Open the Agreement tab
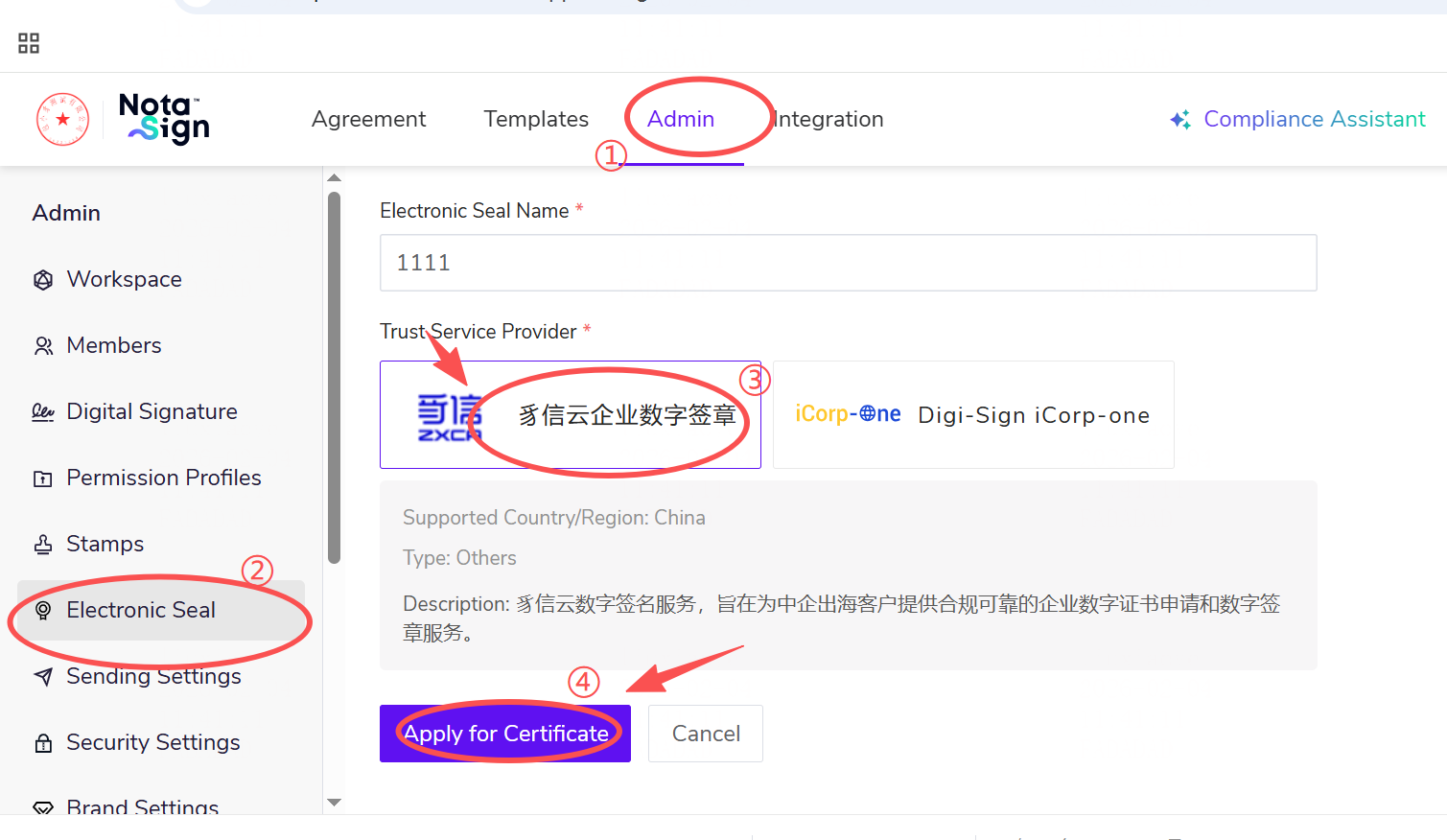The image size is (1447, 840). point(368,119)
